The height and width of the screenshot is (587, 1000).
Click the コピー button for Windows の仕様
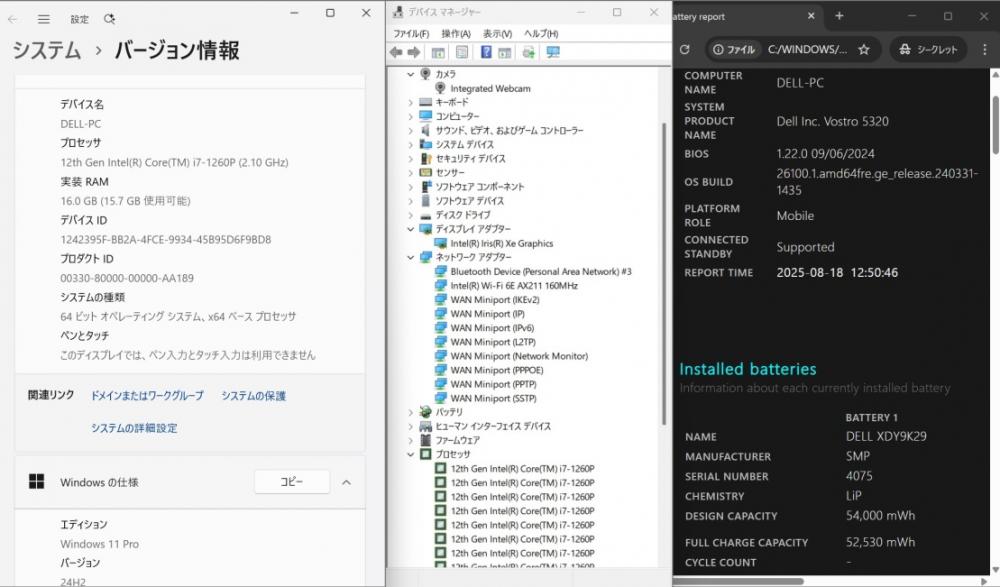[x=291, y=482]
